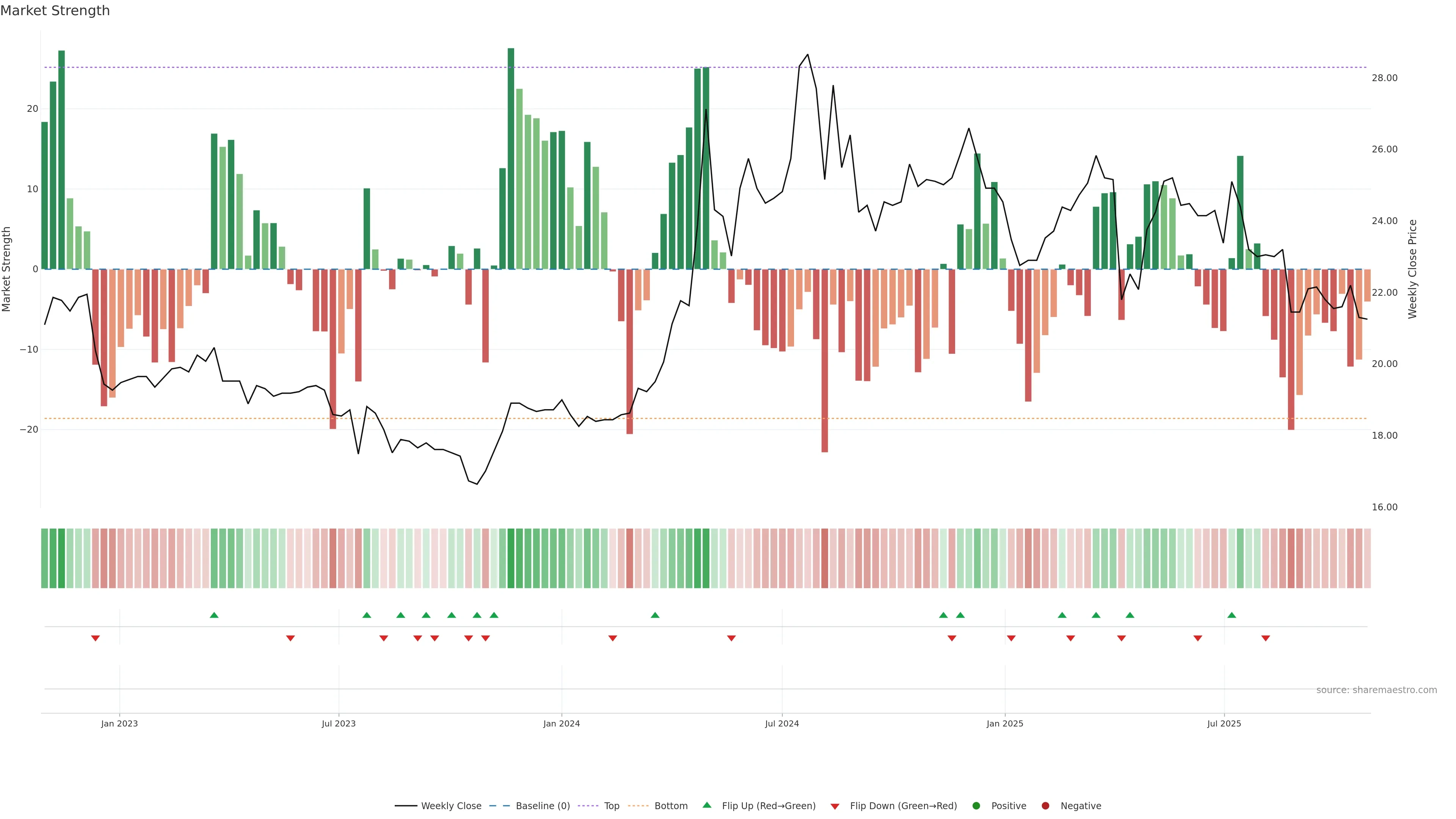Click the flip-up triangle near April 2023
The width and height of the screenshot is (1456, 819).
coord(214,615)
